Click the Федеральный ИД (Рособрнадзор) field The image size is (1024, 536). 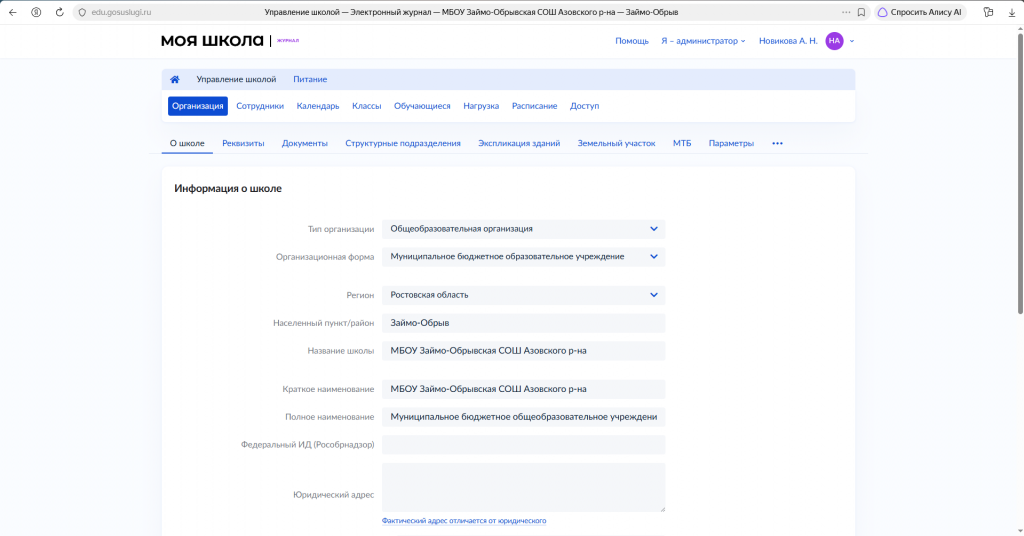tap(524, 445)
